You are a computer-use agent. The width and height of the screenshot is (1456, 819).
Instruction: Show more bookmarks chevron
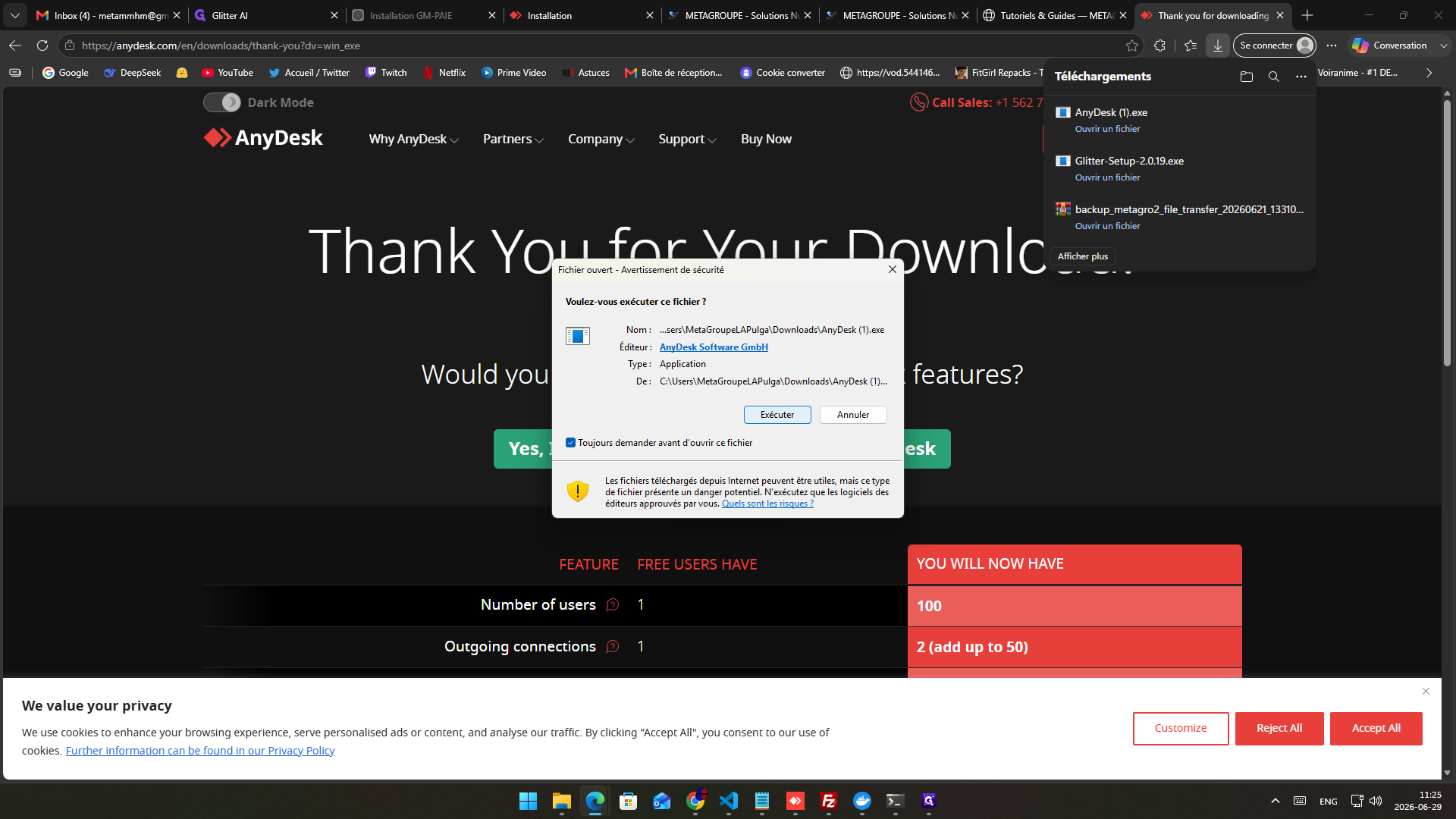click(x=1429, y=73)
